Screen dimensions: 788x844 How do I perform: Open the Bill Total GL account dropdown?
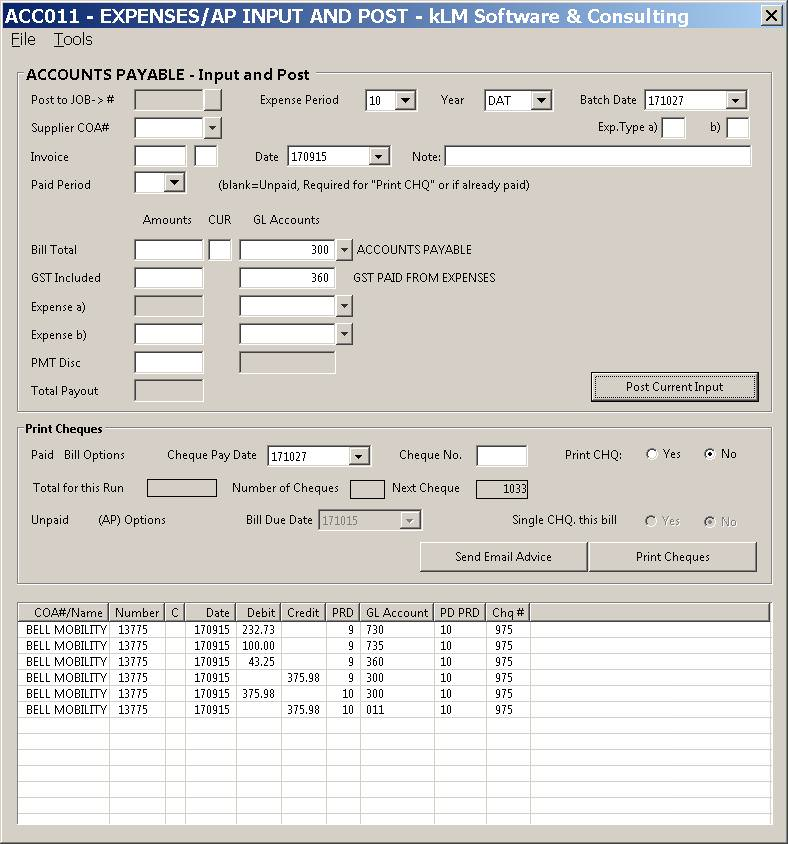(x=344, y=250)
